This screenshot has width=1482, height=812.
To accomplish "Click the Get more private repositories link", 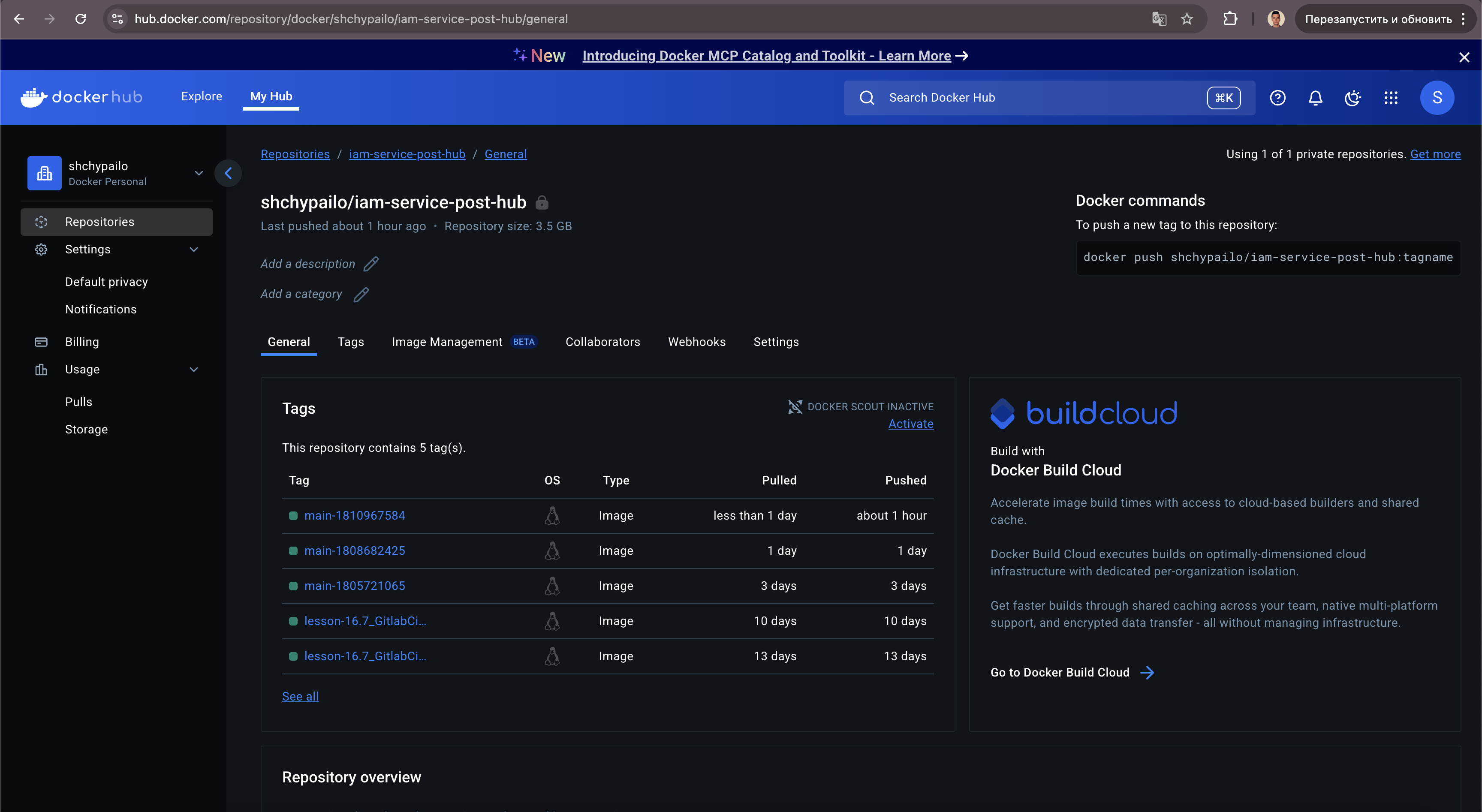I will coord(1435,154).
